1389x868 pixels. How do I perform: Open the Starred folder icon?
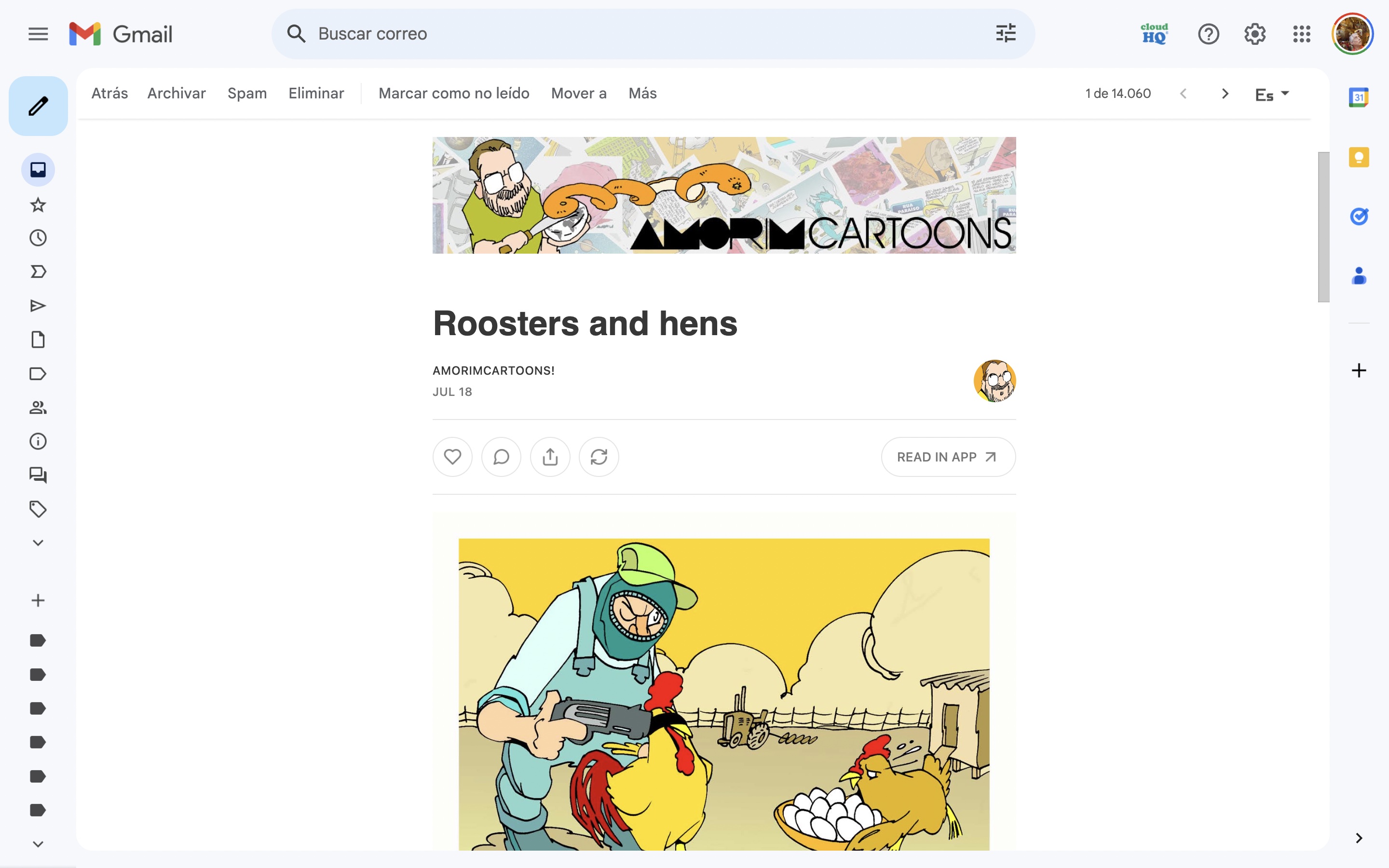click(x=38, y=204)
